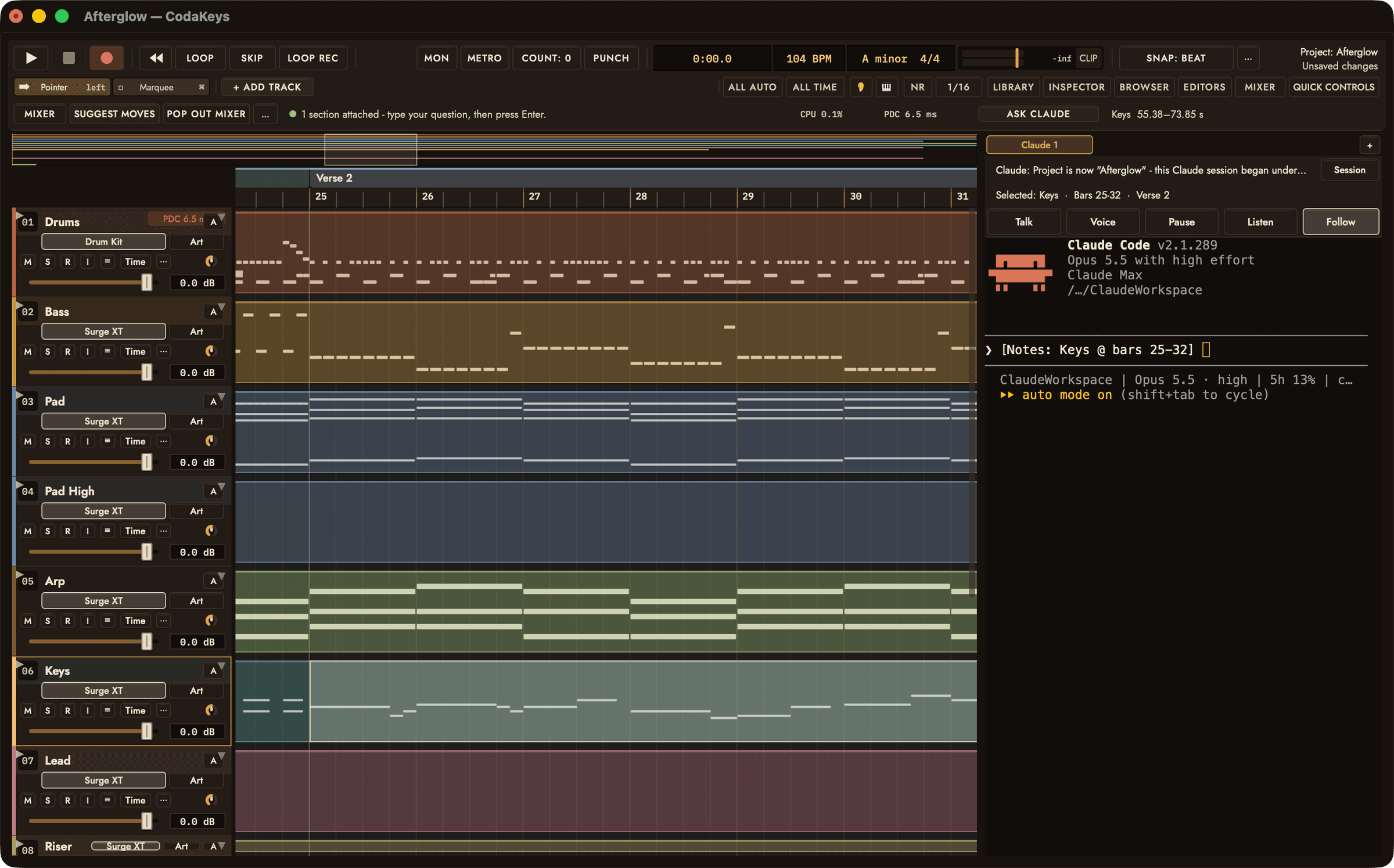Click the pan knob on Pad High track
Image resolution: width=1394 pixels, height=868 pixels.
[x=210, y=531]
